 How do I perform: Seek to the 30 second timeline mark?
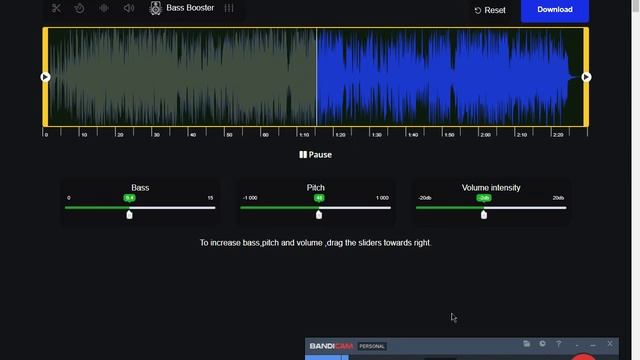click(x=157, y=134)
